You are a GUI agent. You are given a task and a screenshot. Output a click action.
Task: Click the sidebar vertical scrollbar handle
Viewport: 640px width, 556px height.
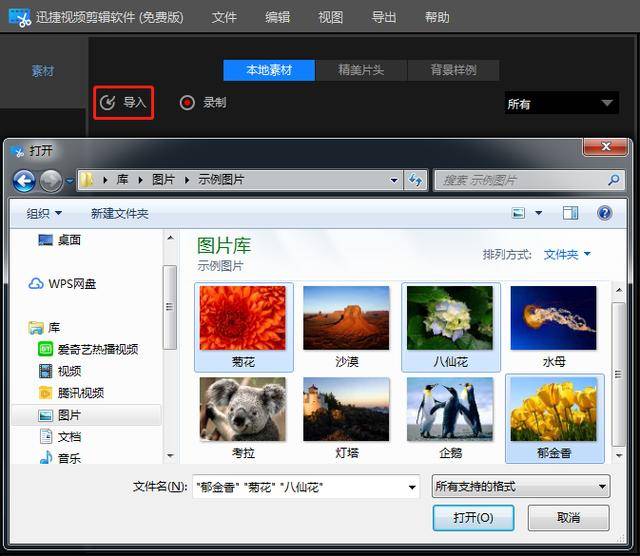pos(170,307)
